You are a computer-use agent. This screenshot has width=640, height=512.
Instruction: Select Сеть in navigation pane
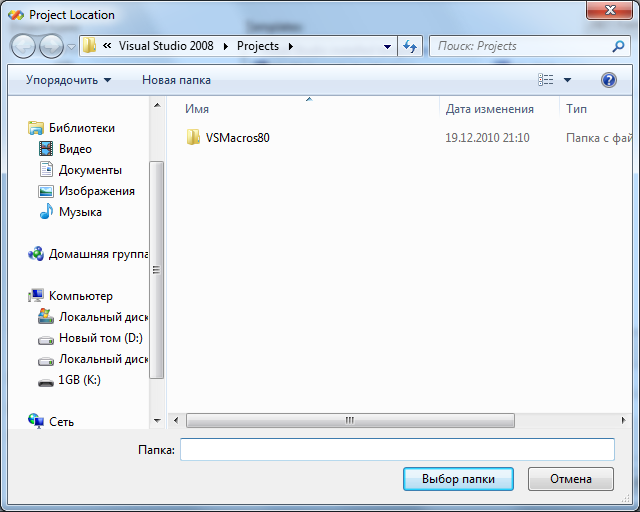[x=61, y=422]
